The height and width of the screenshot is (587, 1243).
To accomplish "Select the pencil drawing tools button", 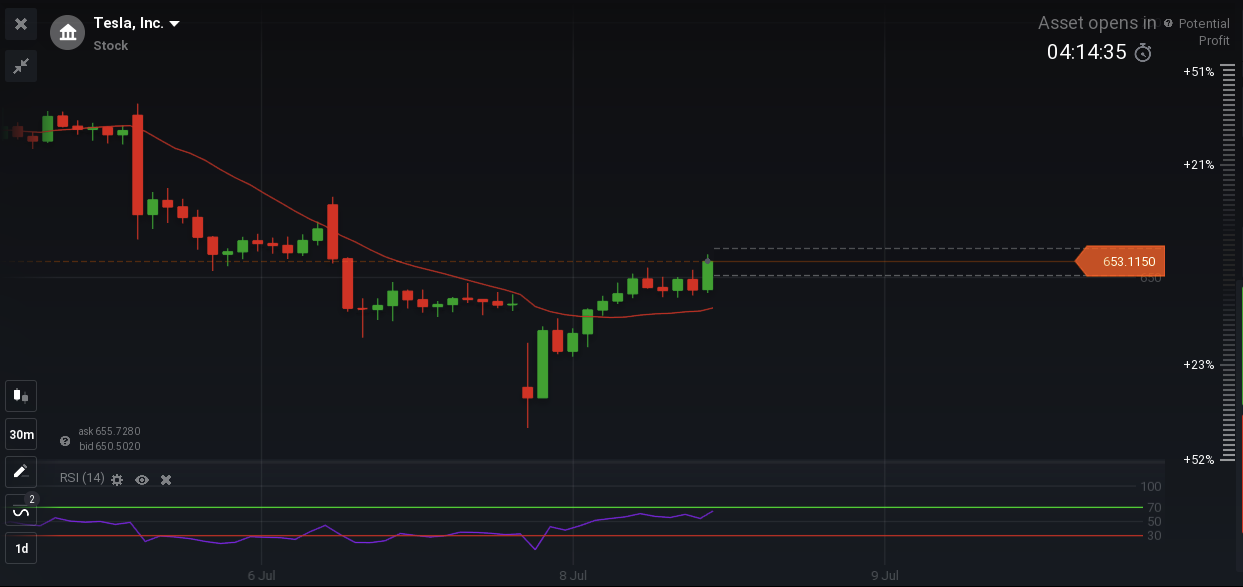I will (x=21, y=472).
